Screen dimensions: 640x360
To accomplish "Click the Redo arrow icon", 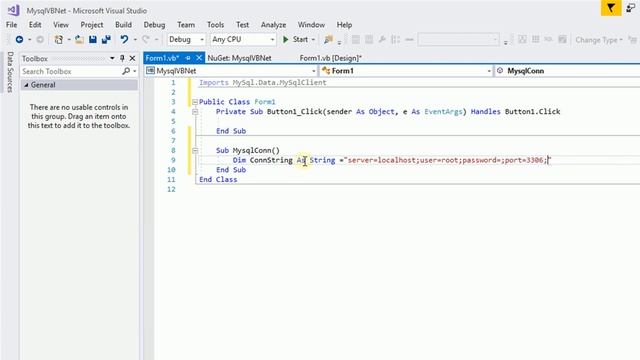I will [146, 40].
